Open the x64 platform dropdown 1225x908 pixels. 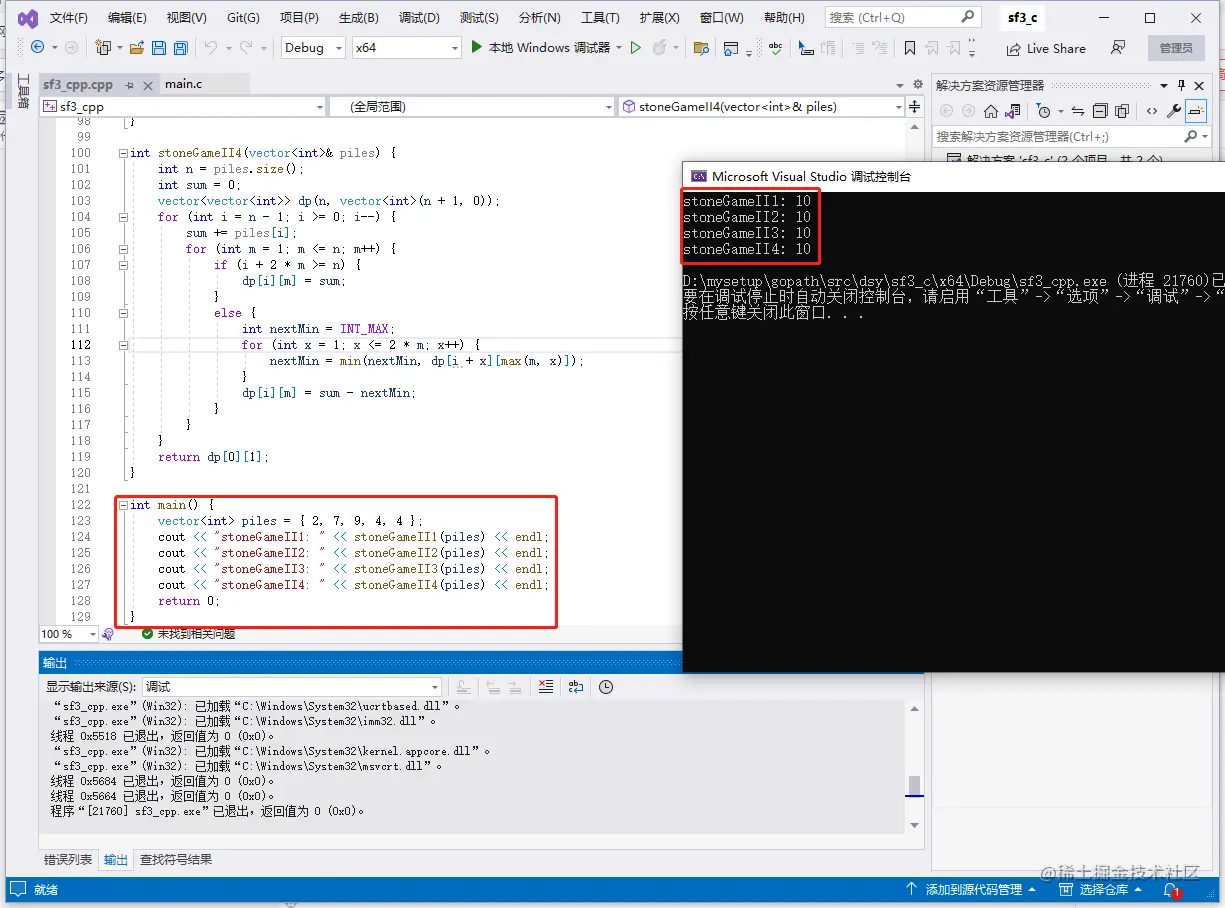[407, 47]
